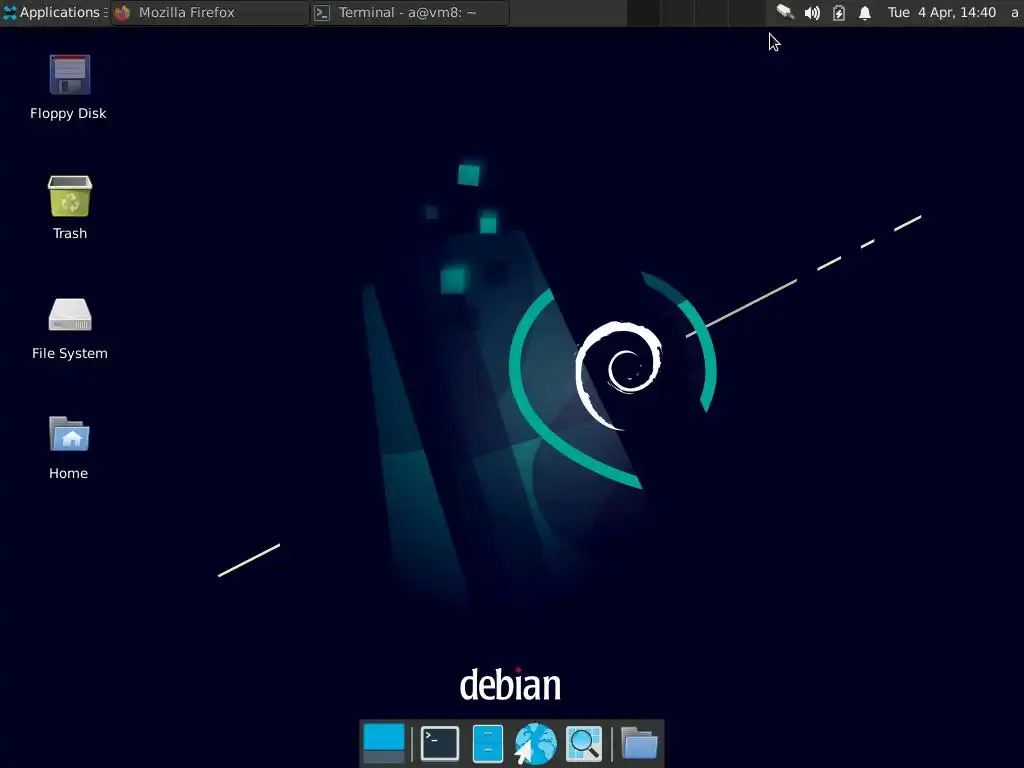Open the Applications menu

tap(55, 12)
